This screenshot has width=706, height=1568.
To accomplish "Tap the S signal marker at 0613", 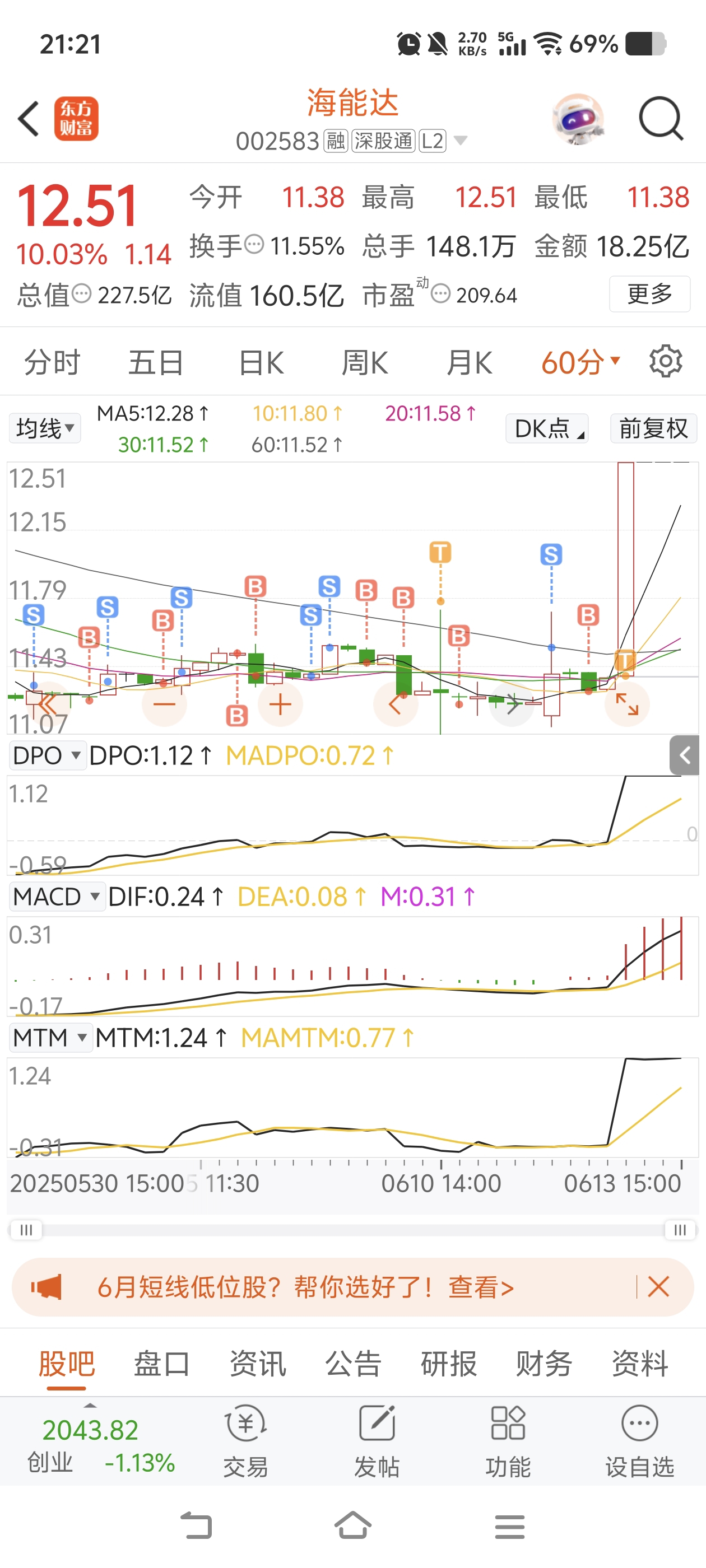I will point(551,554).
